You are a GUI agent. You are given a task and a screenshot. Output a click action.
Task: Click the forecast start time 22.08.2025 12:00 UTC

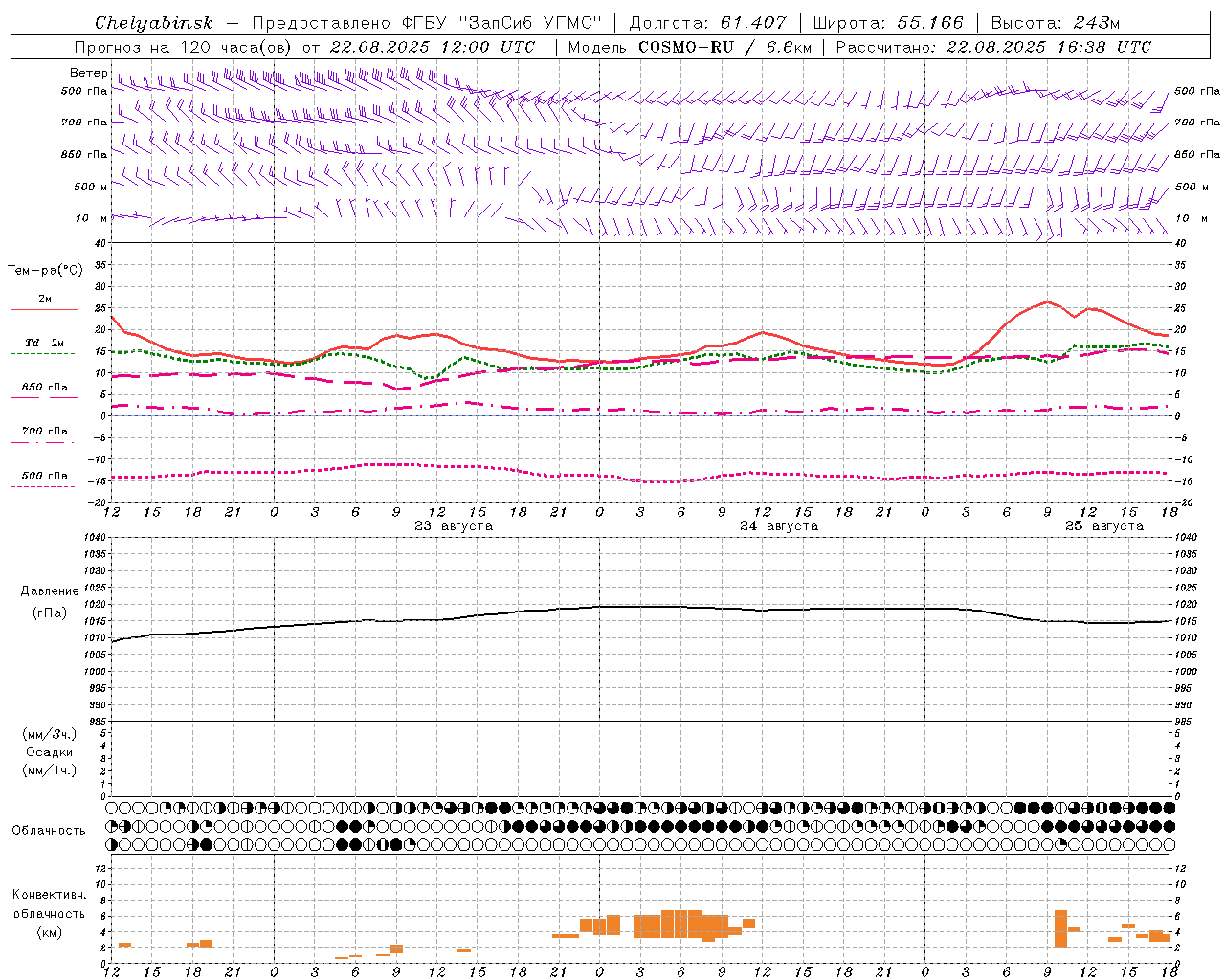click(432, 47)
